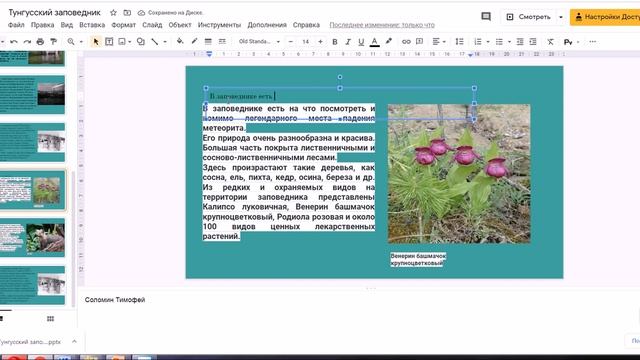Open the downloaded Тунгусский запо...pptx file

31,342
